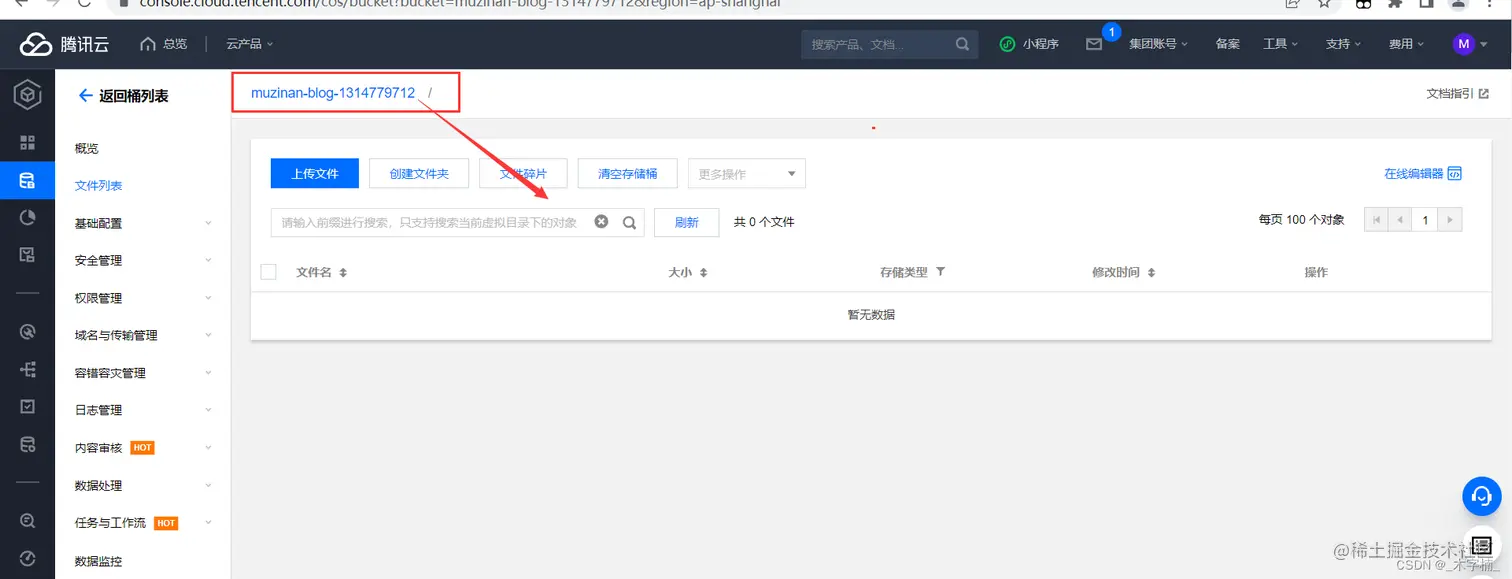Image resolution: width=1512 pixels, height=579 pixels.
Task: Select the pie-chart monitoring icon in the sidebar
Action: pyautogui.click(x=27, y=217)
